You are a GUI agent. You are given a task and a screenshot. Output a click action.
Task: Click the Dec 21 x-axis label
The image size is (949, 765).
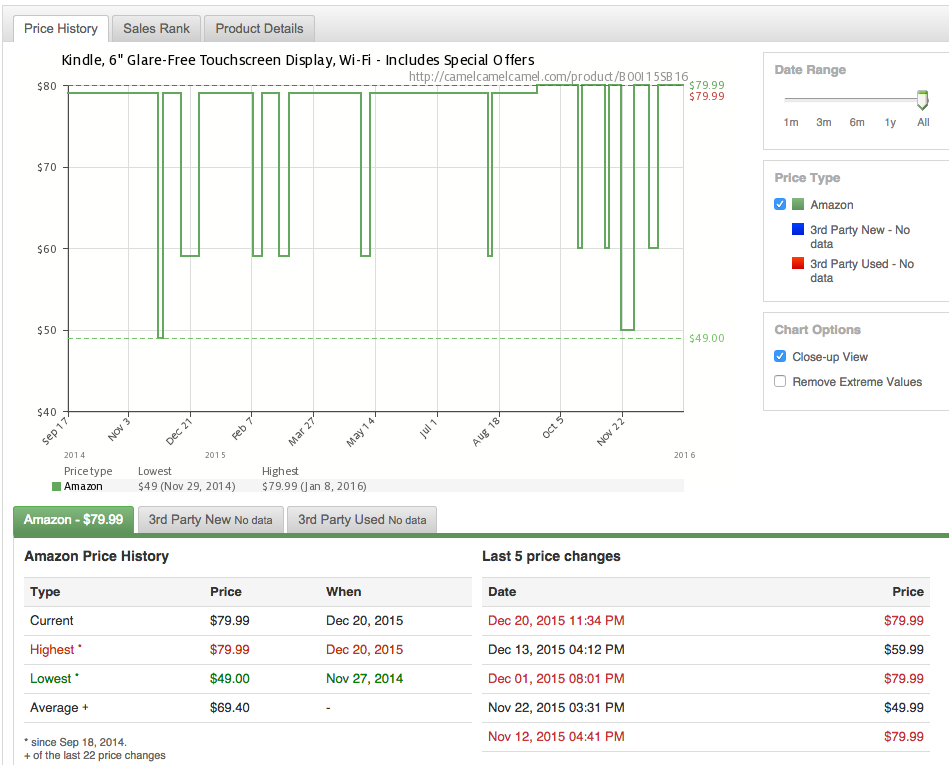tap(179, 431)
